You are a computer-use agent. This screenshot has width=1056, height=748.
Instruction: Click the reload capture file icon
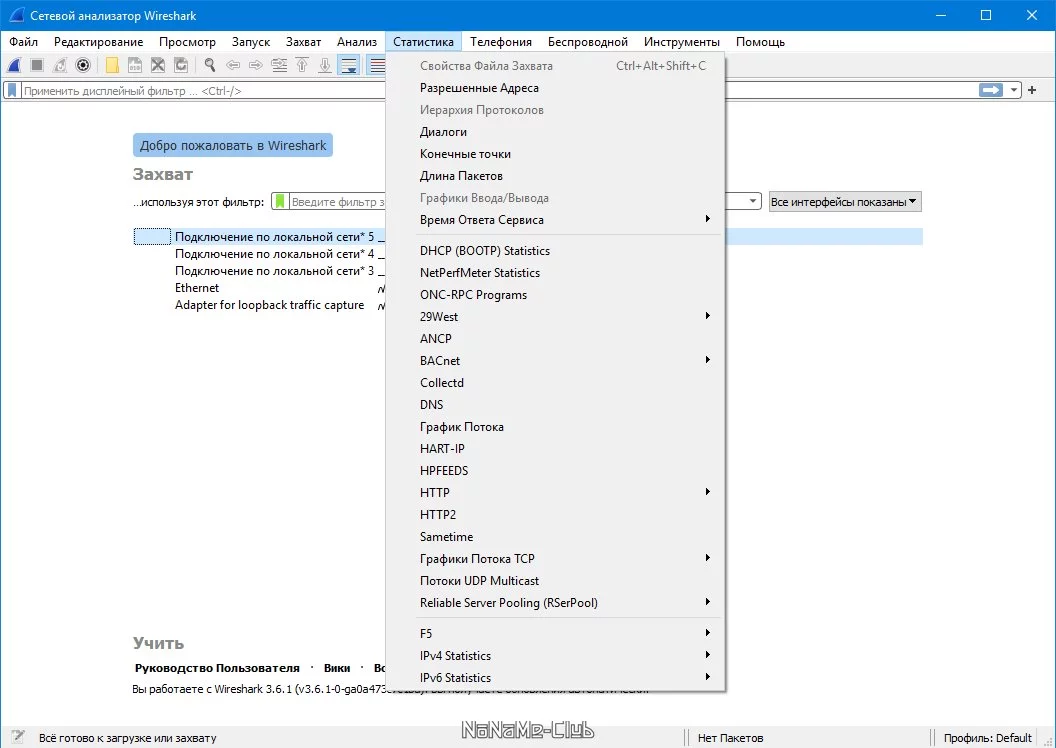click(180, 65)
